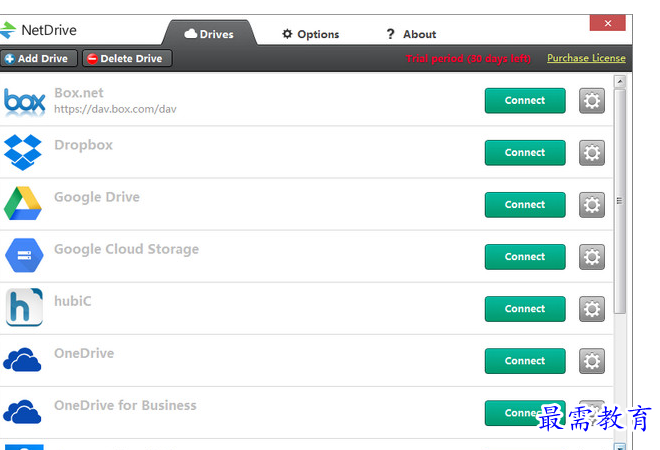Select the hubiC drive name
Viewport: 660px width, 450px height.
[x=72, y=301]
